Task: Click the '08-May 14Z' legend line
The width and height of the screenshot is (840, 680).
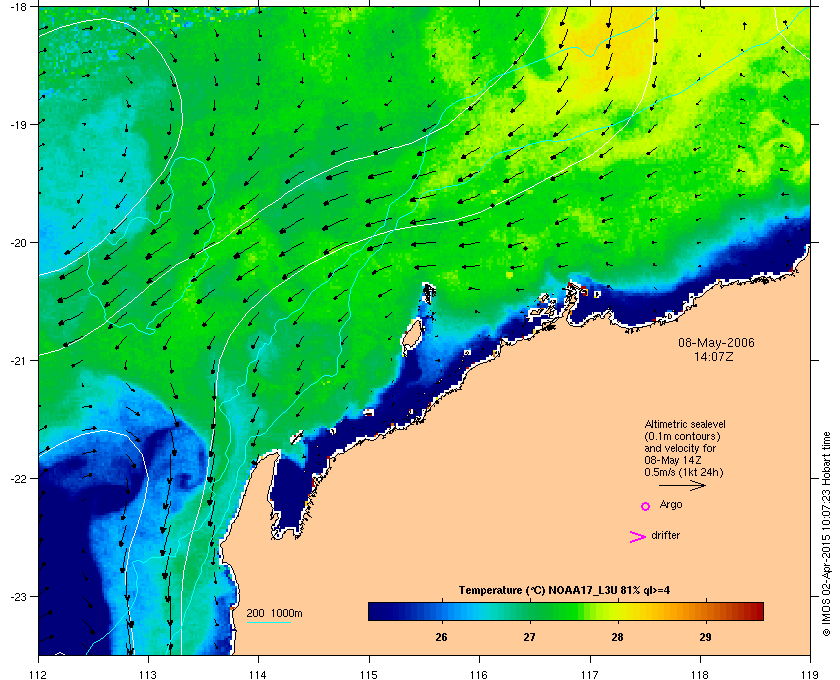Action: pyautogui.click(x=673, y=460)
